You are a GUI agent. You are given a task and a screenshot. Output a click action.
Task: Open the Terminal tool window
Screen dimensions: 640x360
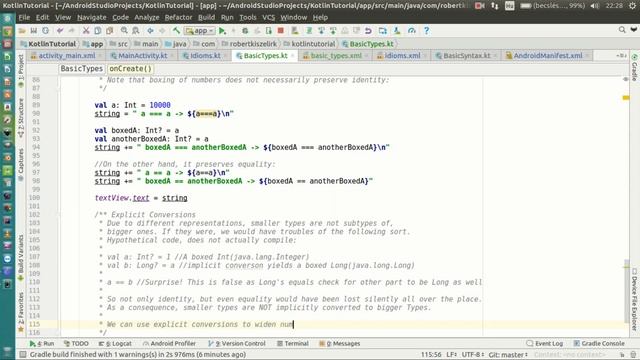click(x=293, y=344)
